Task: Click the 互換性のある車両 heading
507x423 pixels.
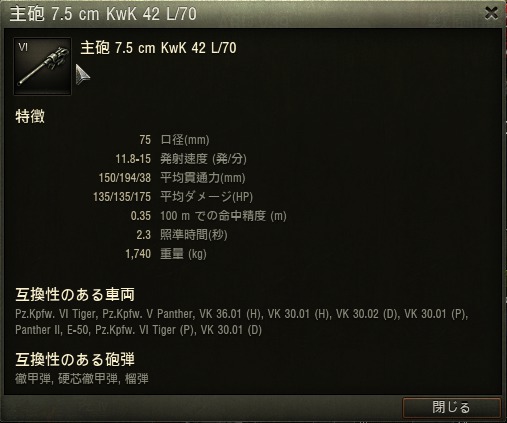Action: click(x=75, y=295)
